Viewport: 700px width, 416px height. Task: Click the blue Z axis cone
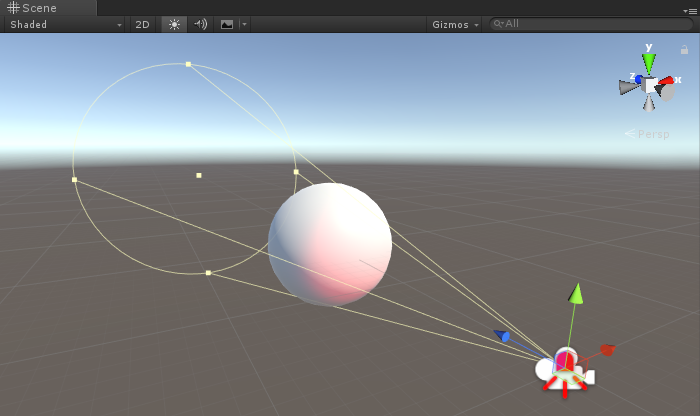[639, 79]
